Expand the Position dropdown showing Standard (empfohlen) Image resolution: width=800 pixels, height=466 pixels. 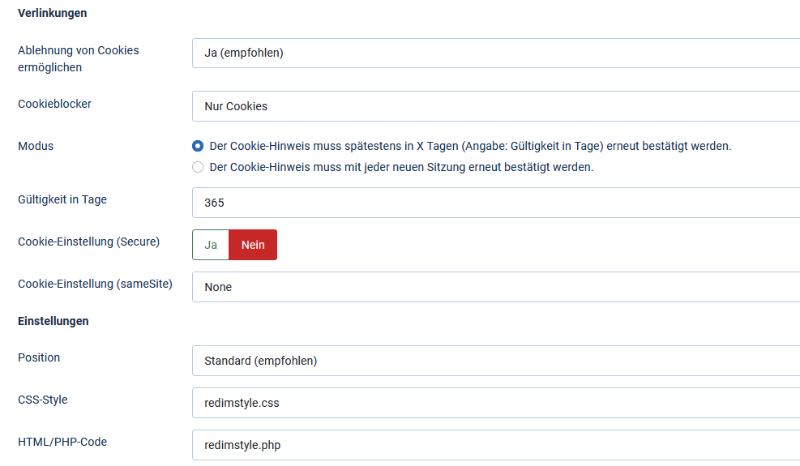pos(495,360)
